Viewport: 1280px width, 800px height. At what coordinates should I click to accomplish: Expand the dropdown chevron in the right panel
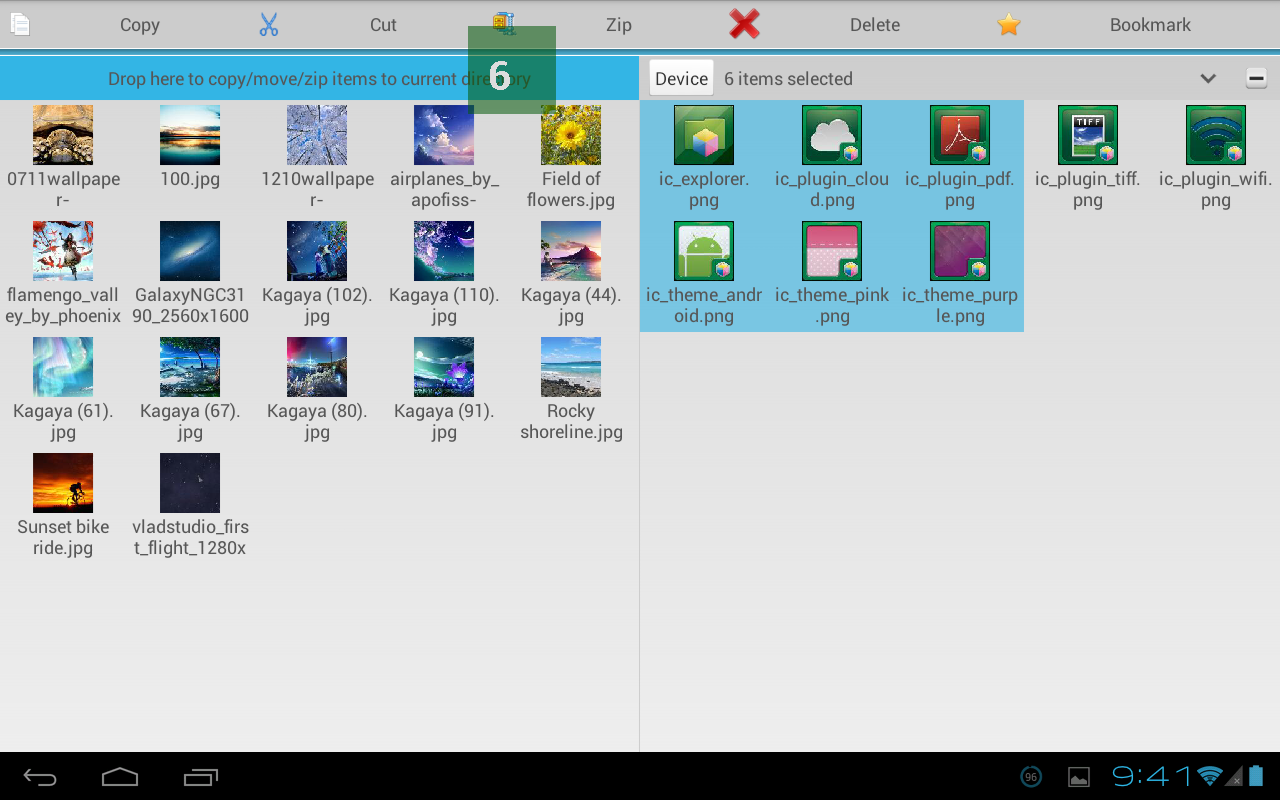(1208, 77)
